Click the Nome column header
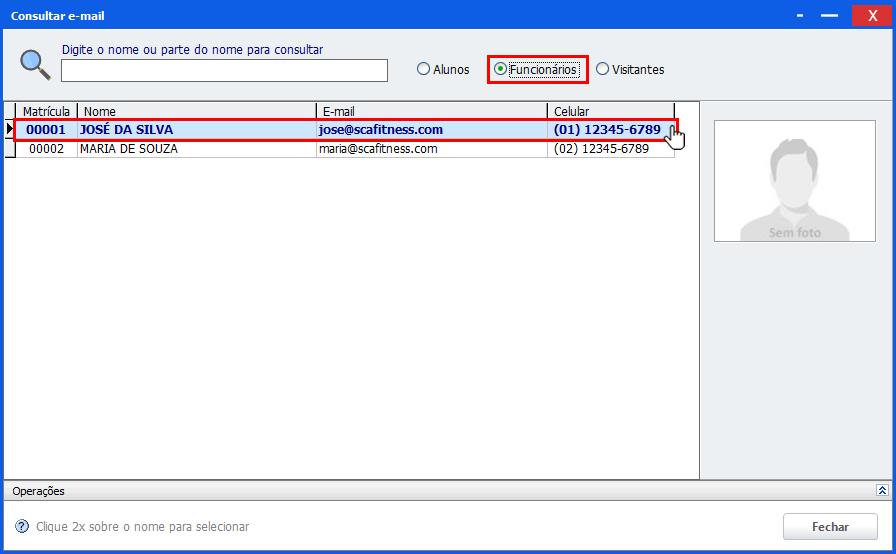Screen dimensions: 896x554 pyautogui.click(x=197, y=111)
